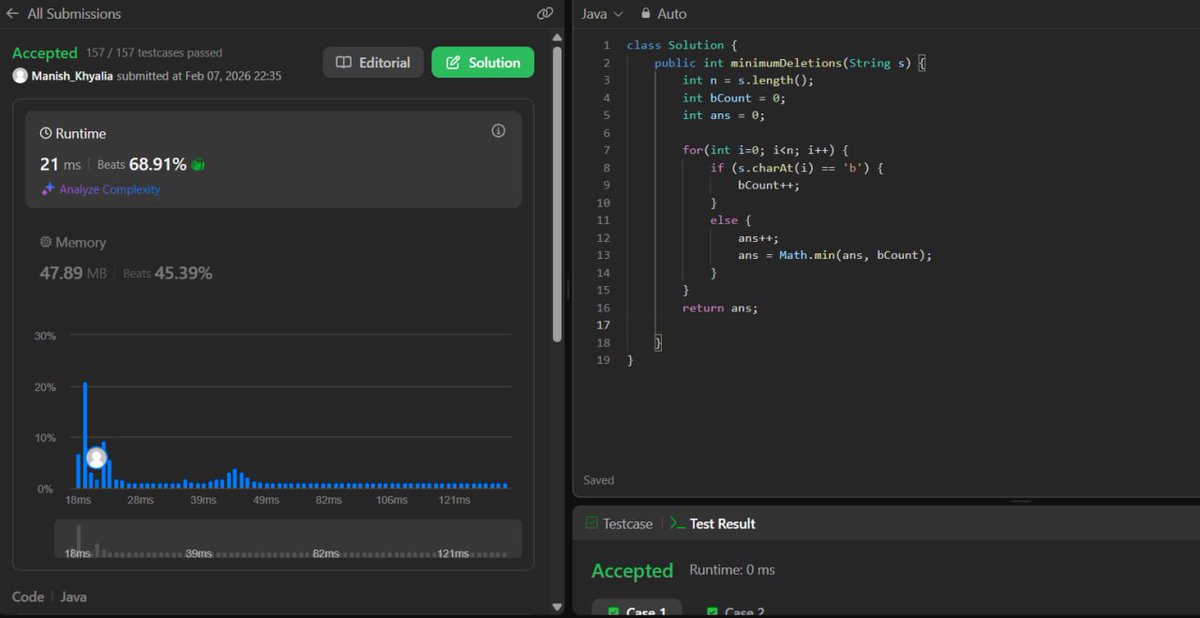This screenshot has height=618, width=1200.
Task: Click the sparkle icon beside Analyze Complexity
Action: (x=47, y=189)
